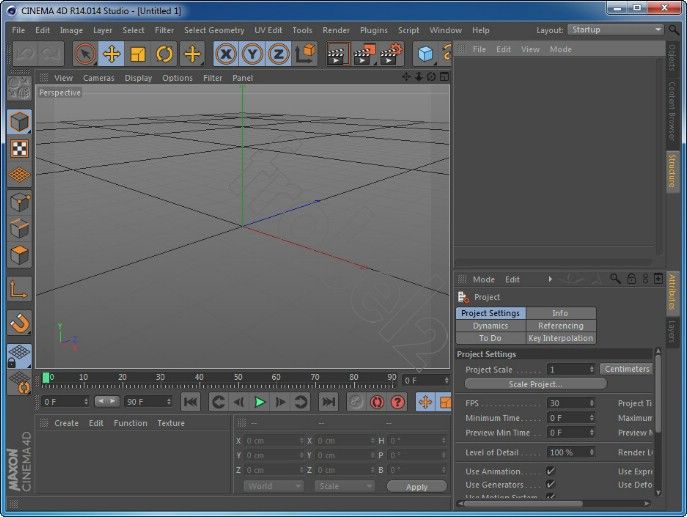
Task: Open the World coordinate system dropdown
Action: [x=273, y=486]
